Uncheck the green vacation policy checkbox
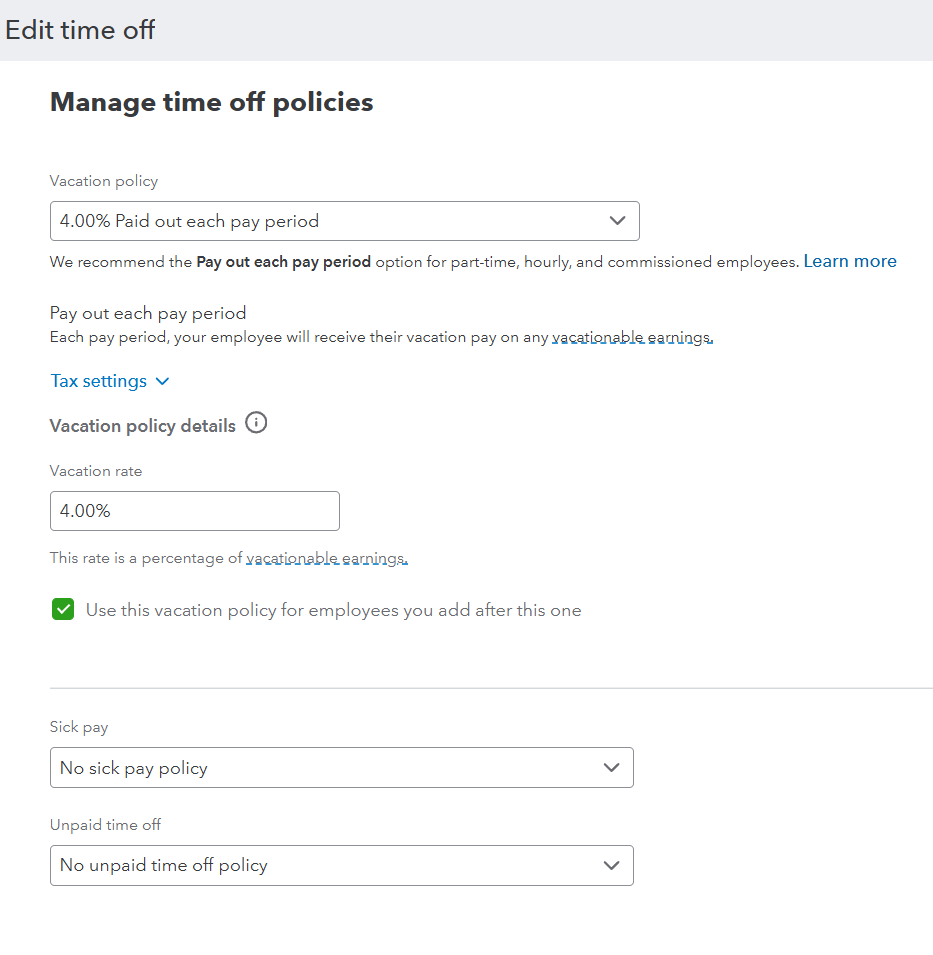933x955 pixels. click(x=63, y=610)
